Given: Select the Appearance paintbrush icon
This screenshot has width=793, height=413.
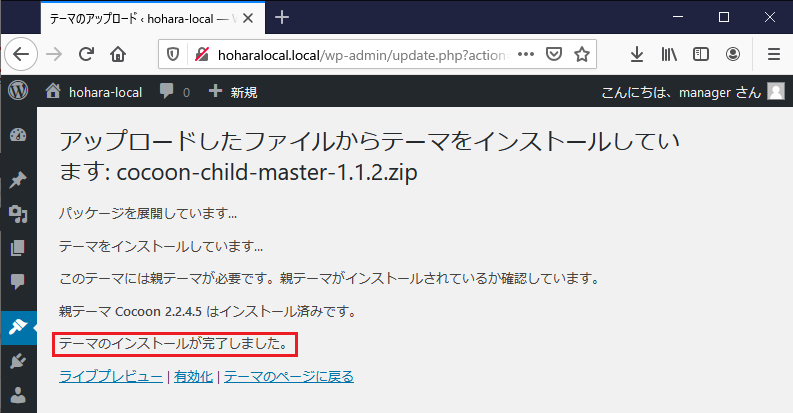Looking at the screenshot, I should (17, 326).
